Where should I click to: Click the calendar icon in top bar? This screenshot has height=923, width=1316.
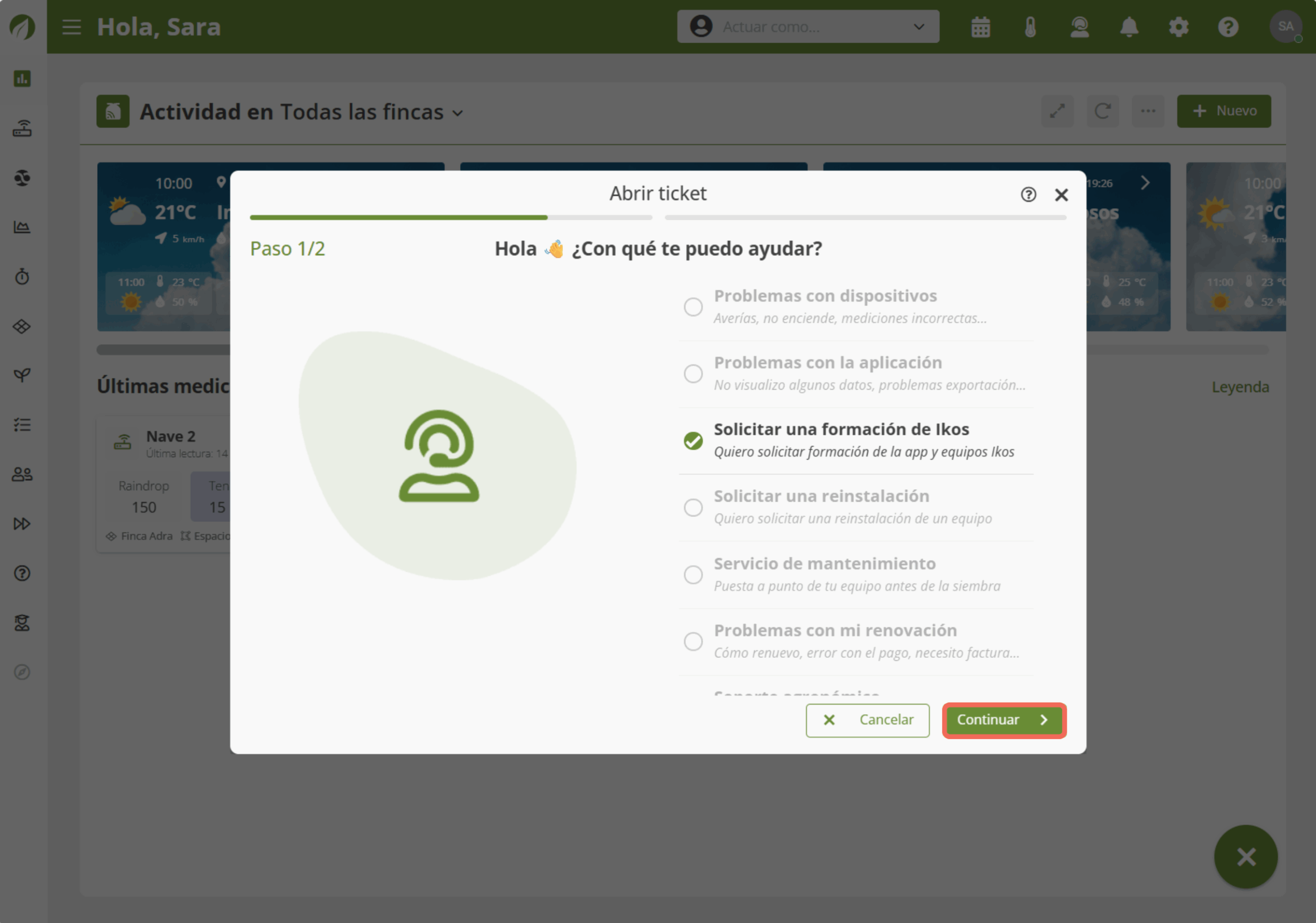(x=980, y=27)
